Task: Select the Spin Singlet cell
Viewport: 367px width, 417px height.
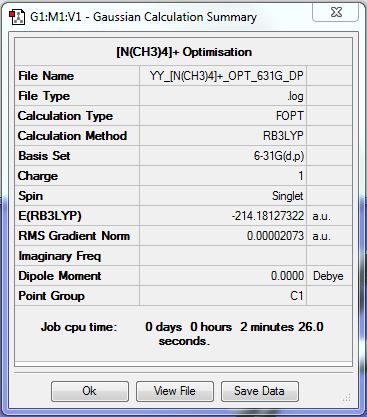Action: (223, 196)
